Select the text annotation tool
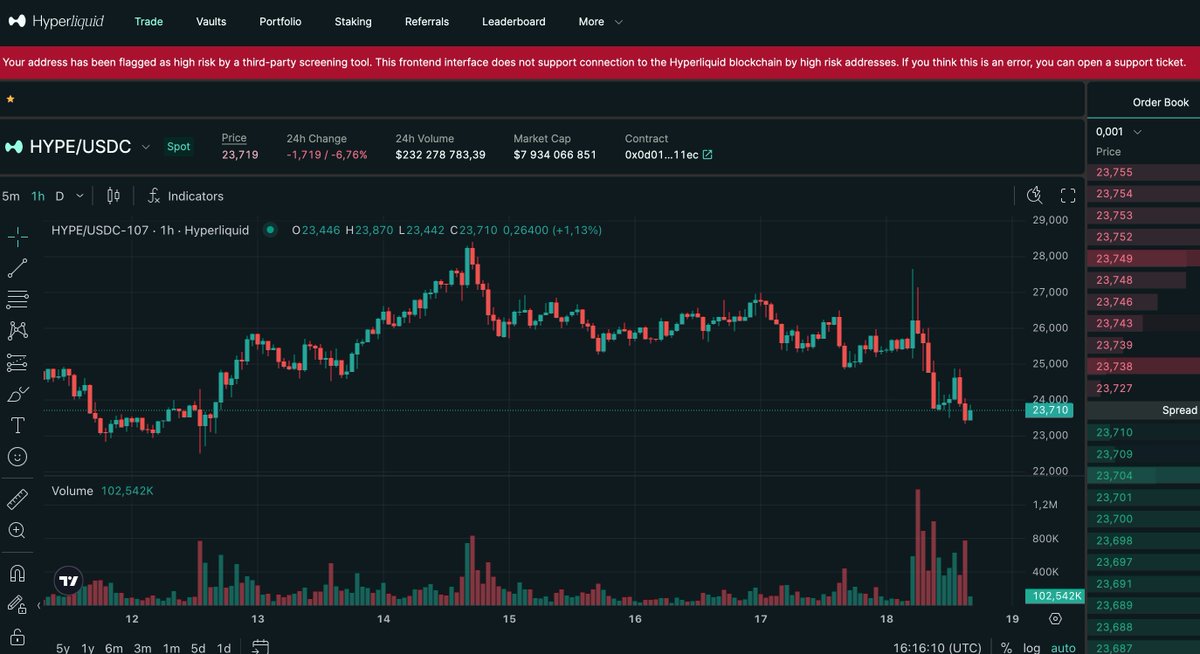The image size is (1200, 654). 17,425
